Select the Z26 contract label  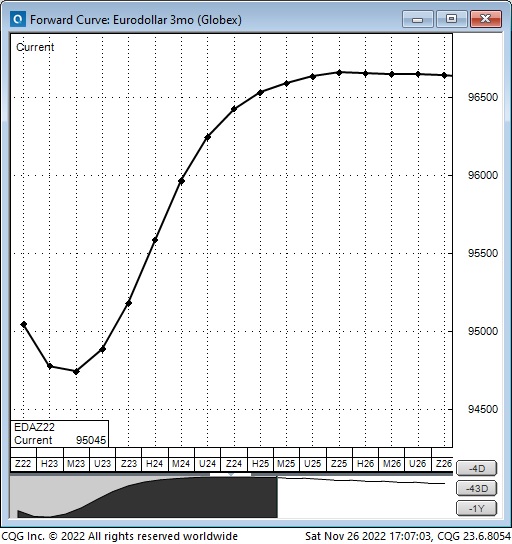443,464
